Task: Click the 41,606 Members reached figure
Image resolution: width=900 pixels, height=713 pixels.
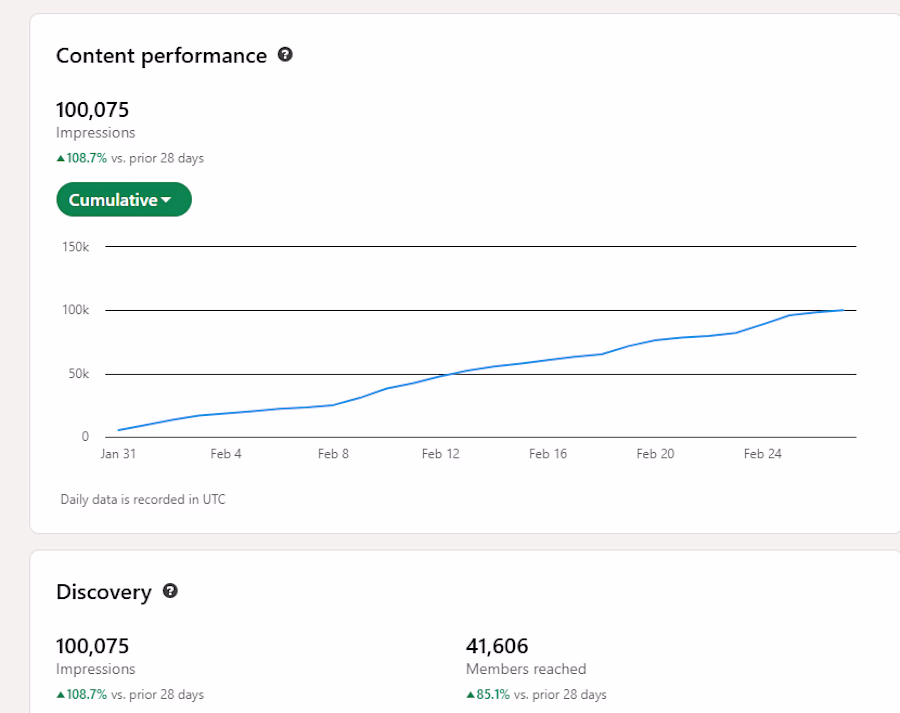Action: click(x=497, y=646)
